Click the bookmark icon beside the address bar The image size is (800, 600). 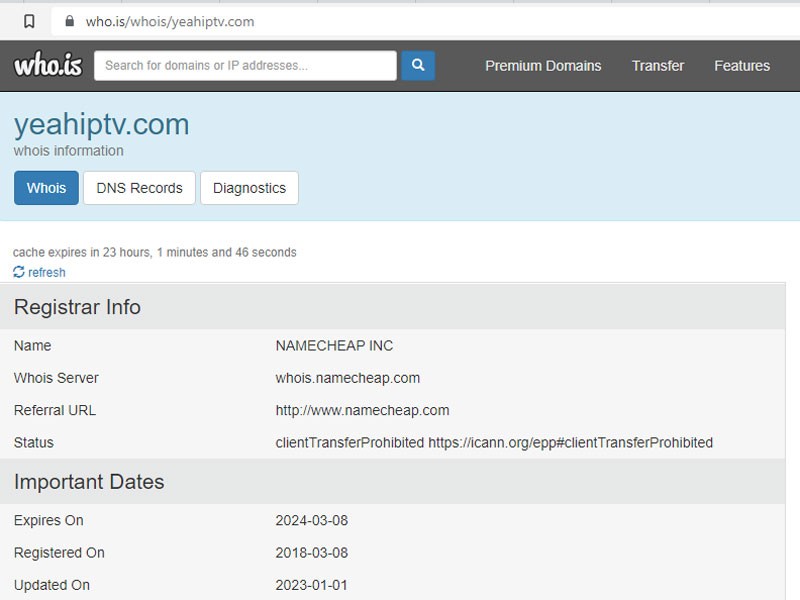(29, 21)
